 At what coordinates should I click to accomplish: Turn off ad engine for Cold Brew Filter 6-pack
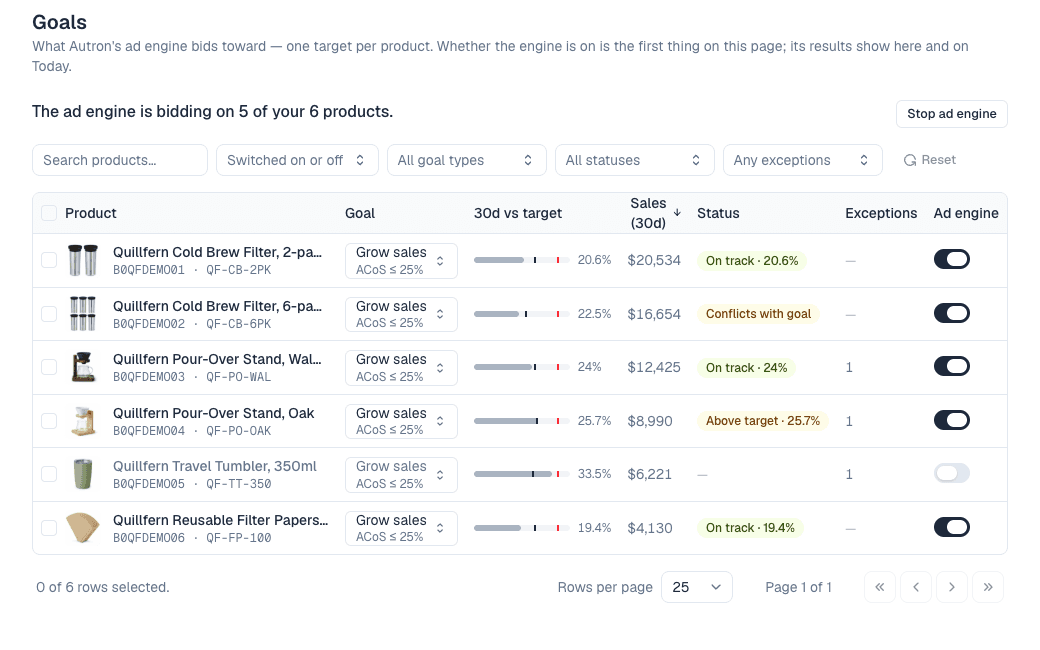click(952, 313)
